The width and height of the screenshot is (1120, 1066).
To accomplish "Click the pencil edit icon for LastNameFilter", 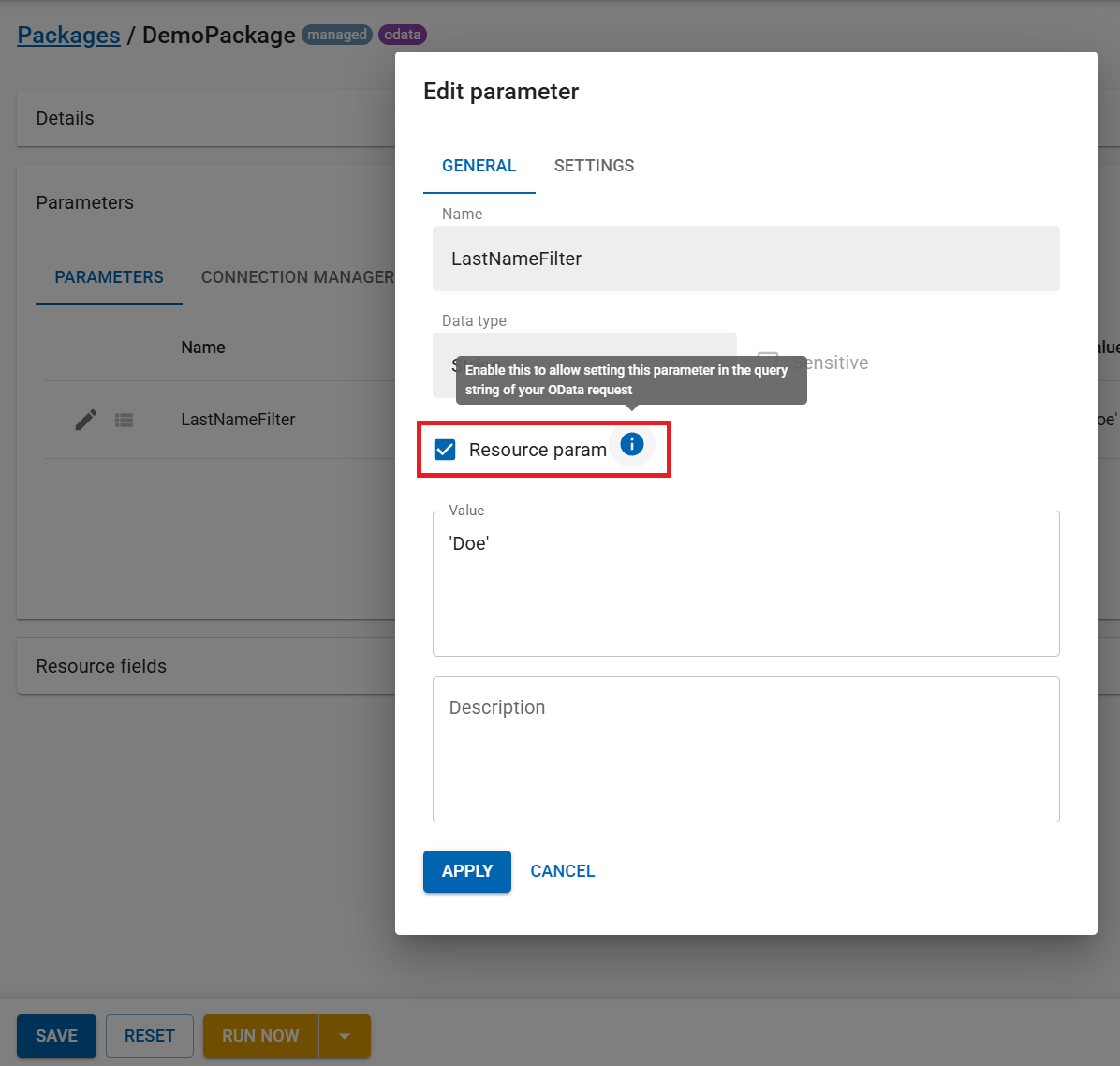I will pyautogui.click(x=86, y=420).
